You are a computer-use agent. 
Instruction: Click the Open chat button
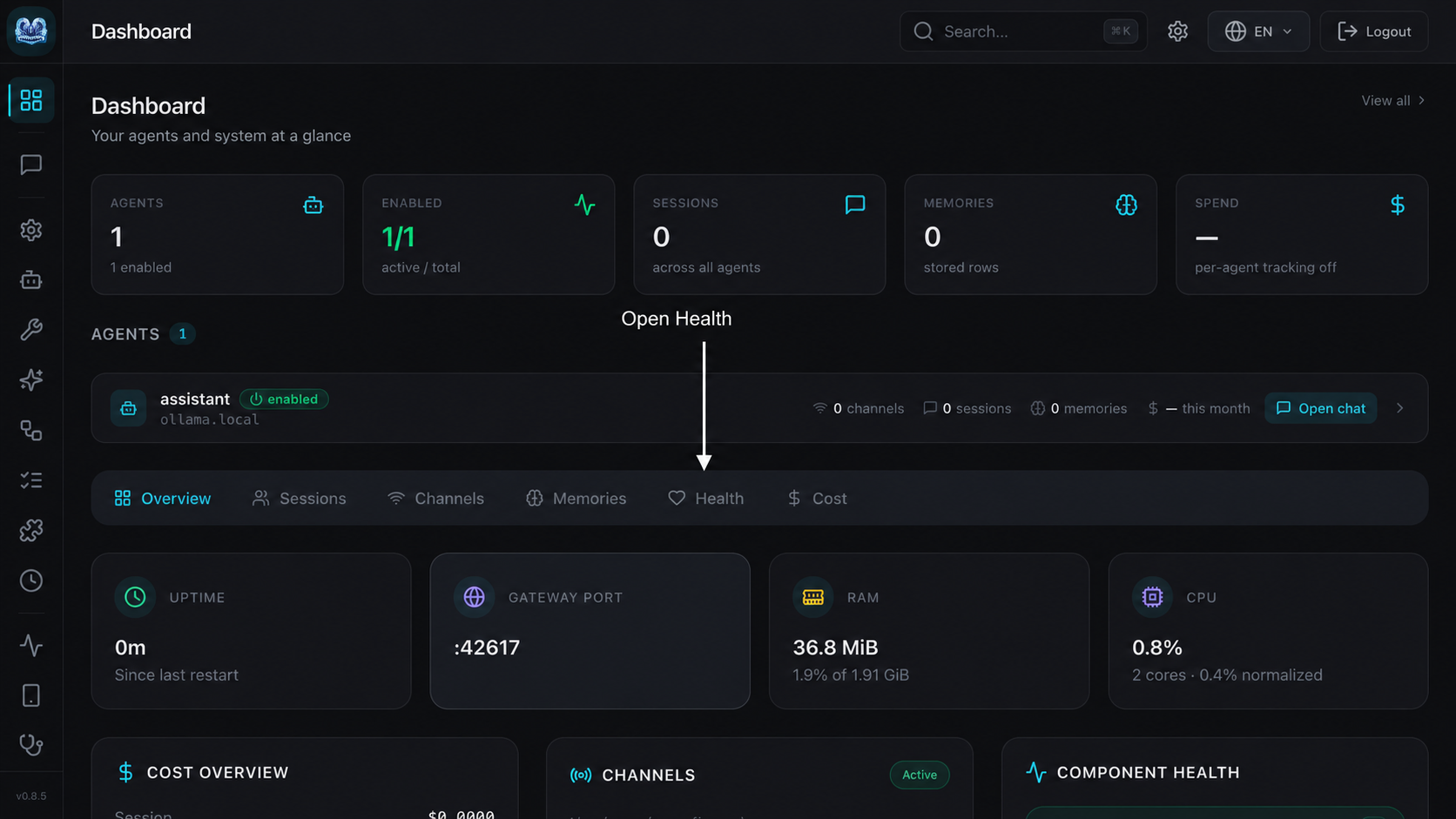tap(1321, 408)
